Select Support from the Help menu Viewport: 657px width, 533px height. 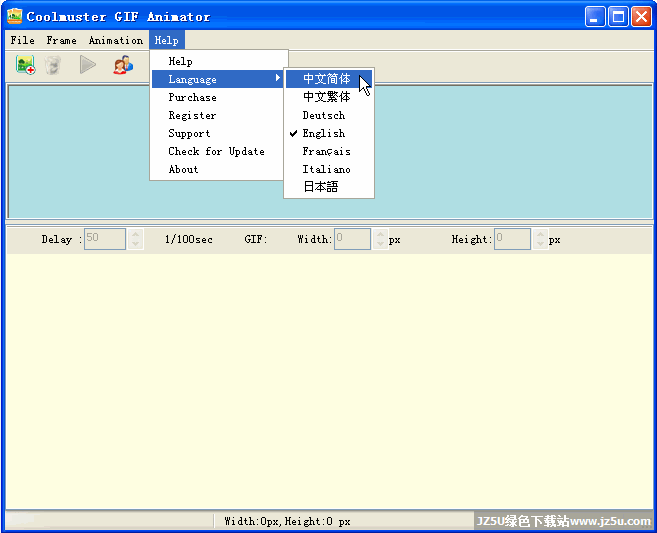click(217, 133)
